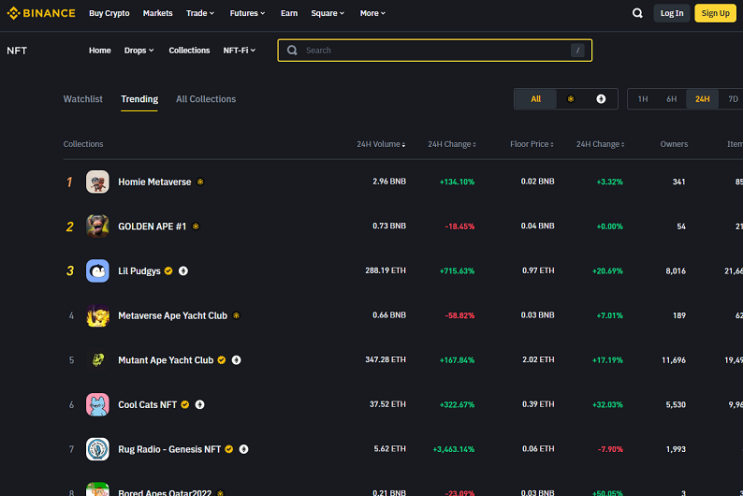The image size is (743, 496).
Task: Click the Lil Pudgys penguin avatar
Action: point(98,271)
